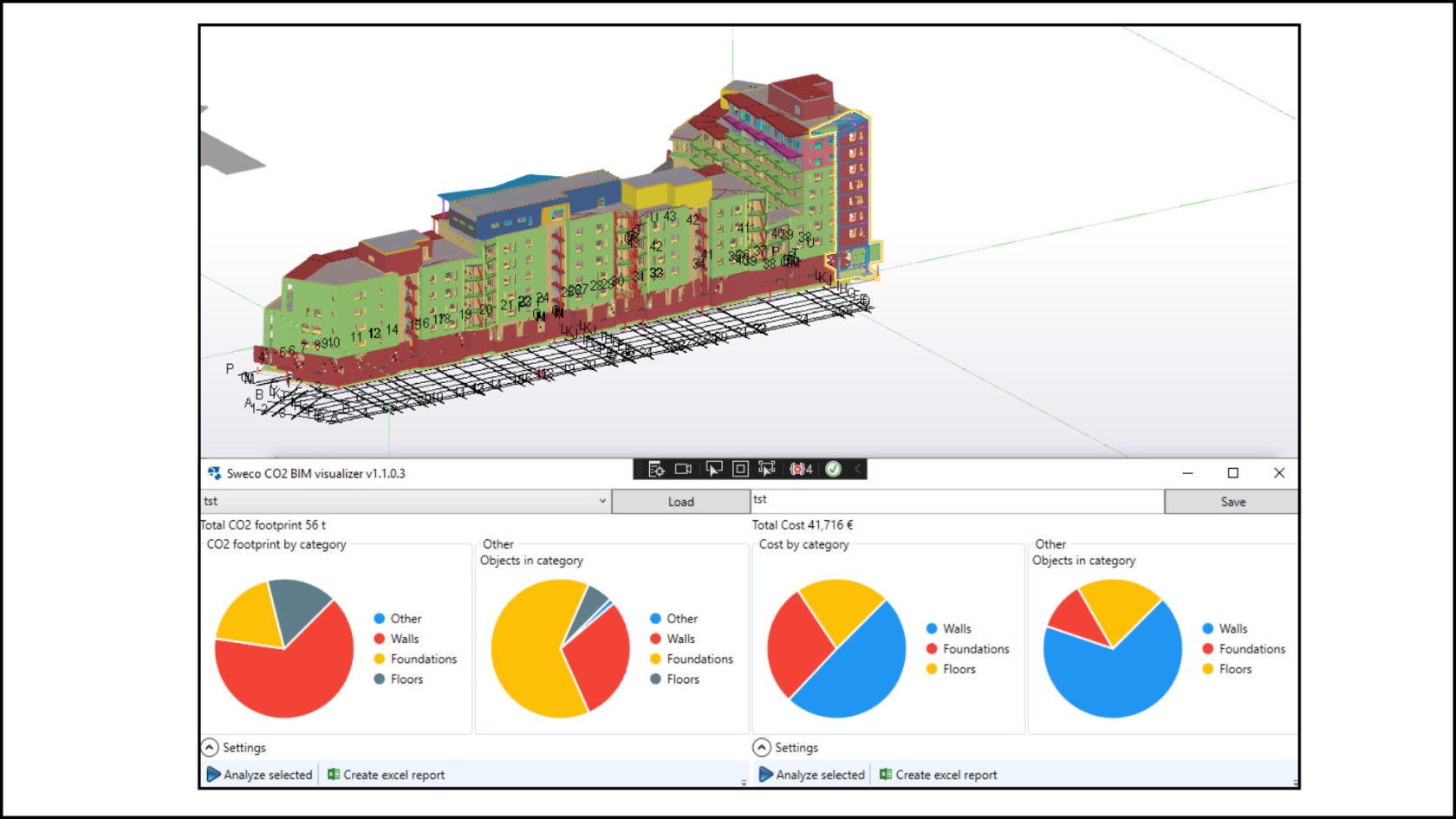Collapse the right Settings panel

[762, 747]
